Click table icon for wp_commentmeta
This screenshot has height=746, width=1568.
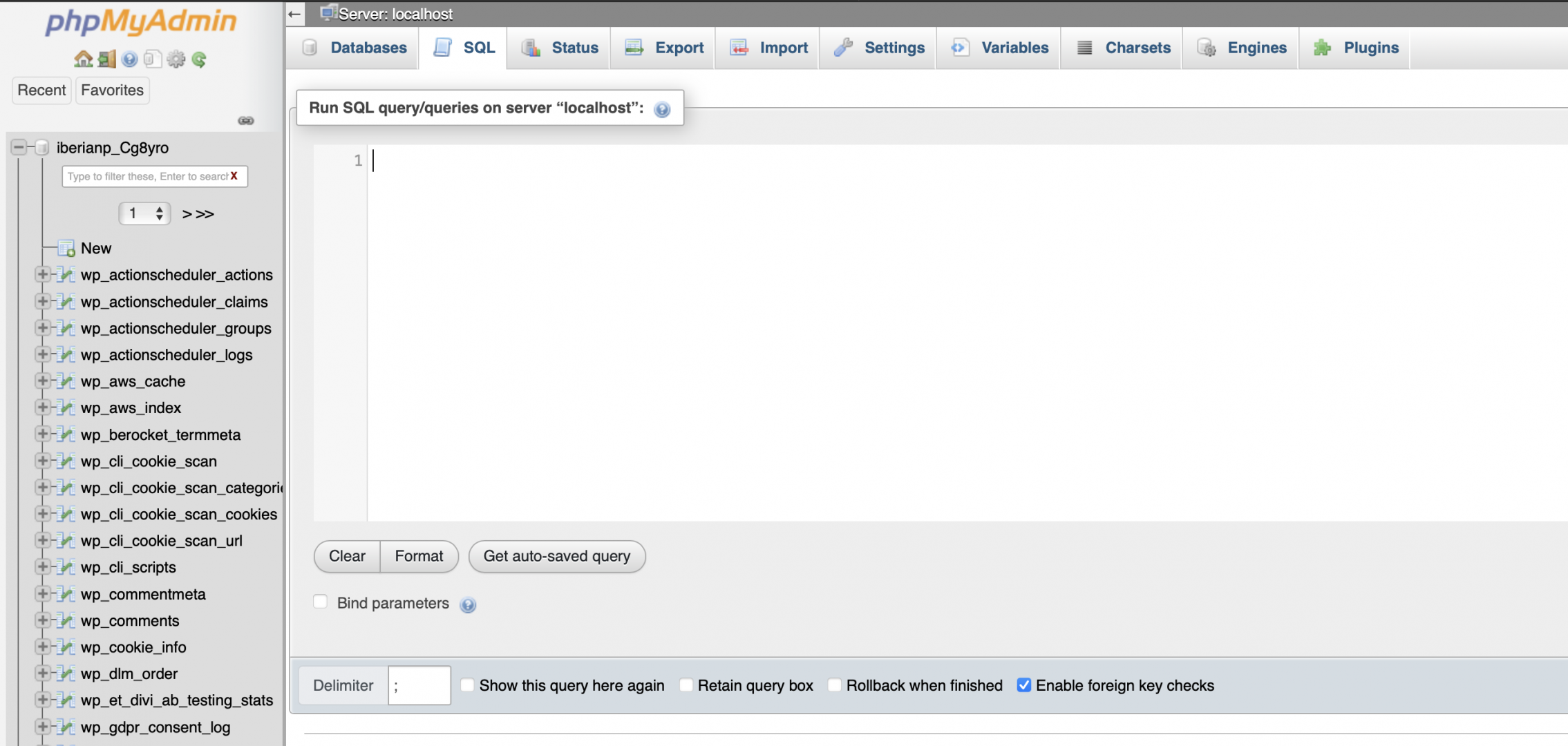[66, 594]
